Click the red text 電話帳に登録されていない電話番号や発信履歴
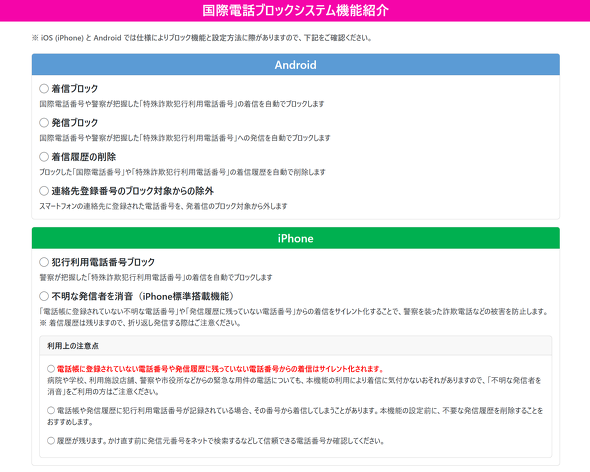Image resolution: width=590 pixels, height=472 pixels. (220, 368)
